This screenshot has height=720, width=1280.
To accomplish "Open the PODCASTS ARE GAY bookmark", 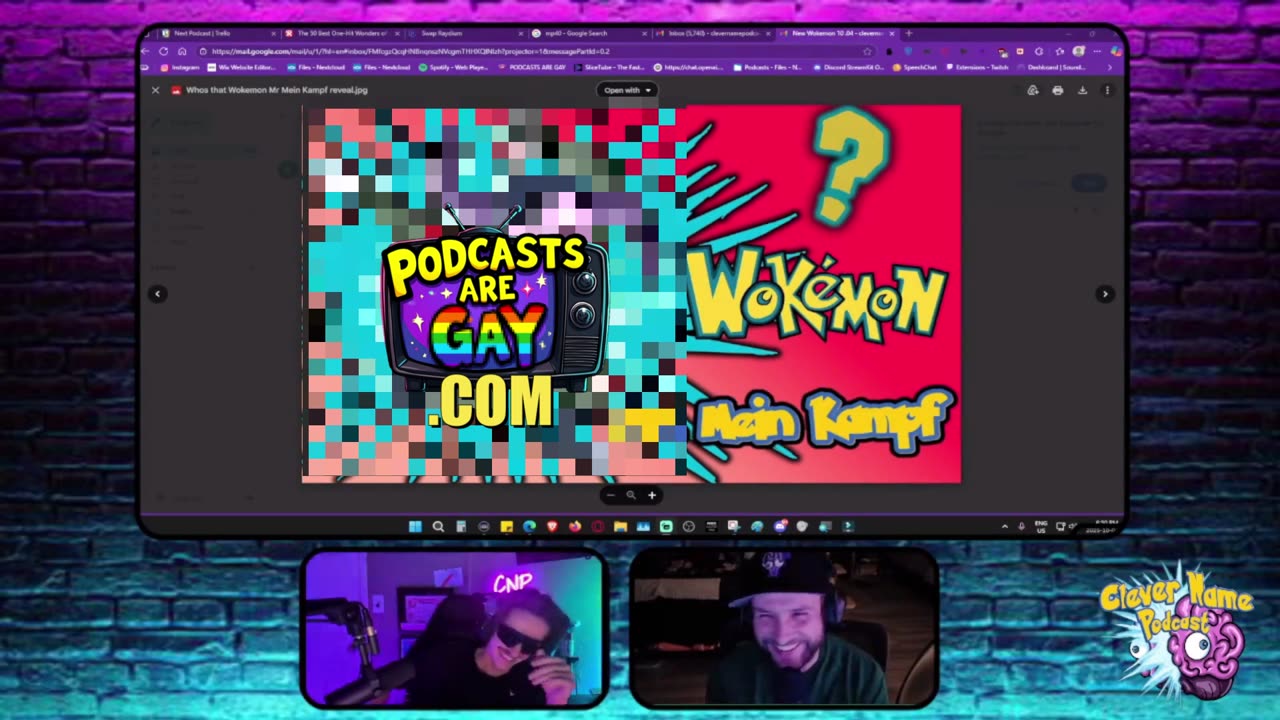I will click(x=532, y=68).
